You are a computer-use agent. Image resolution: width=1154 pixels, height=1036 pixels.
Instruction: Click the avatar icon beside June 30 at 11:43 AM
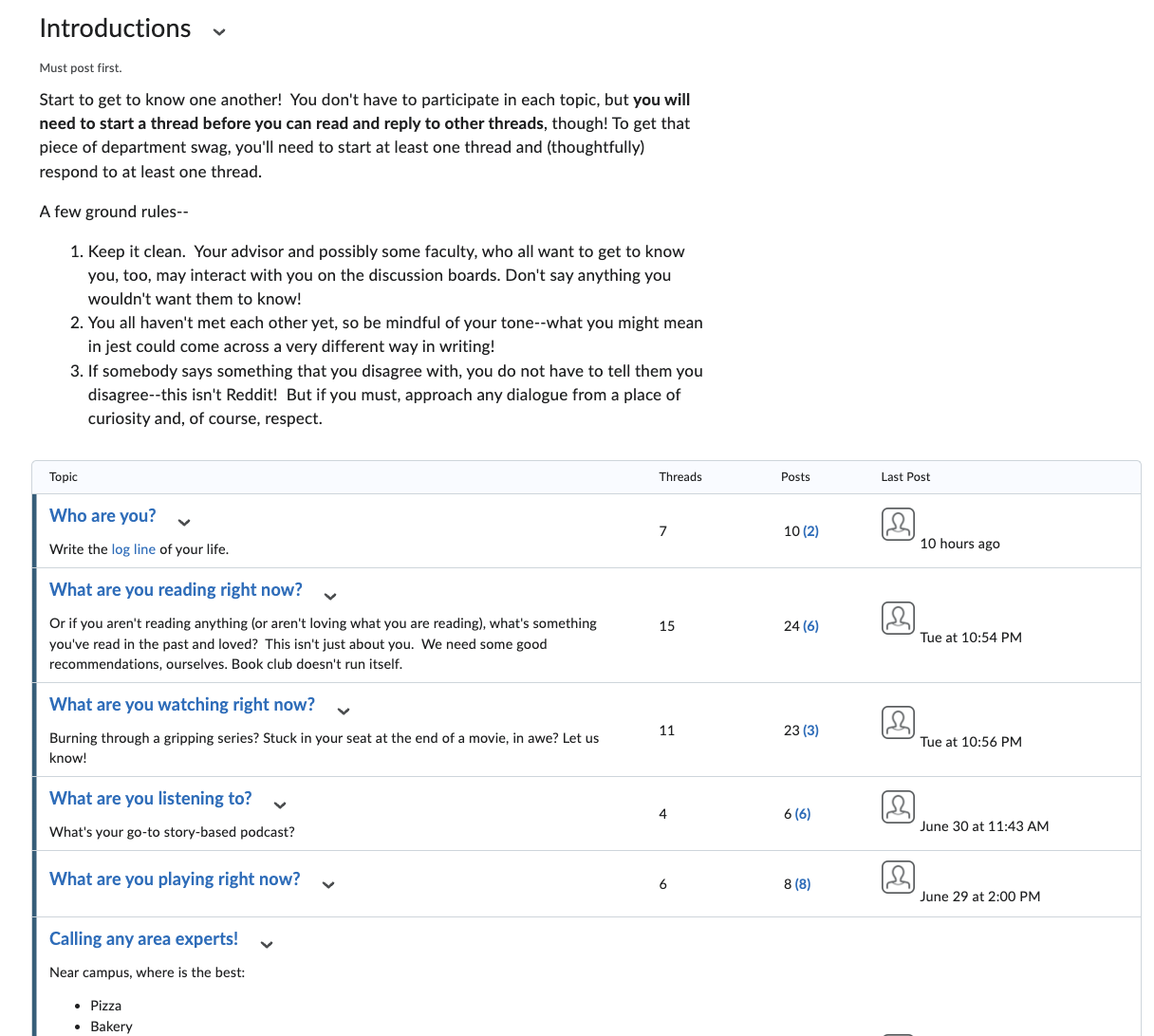coord(898,806)
